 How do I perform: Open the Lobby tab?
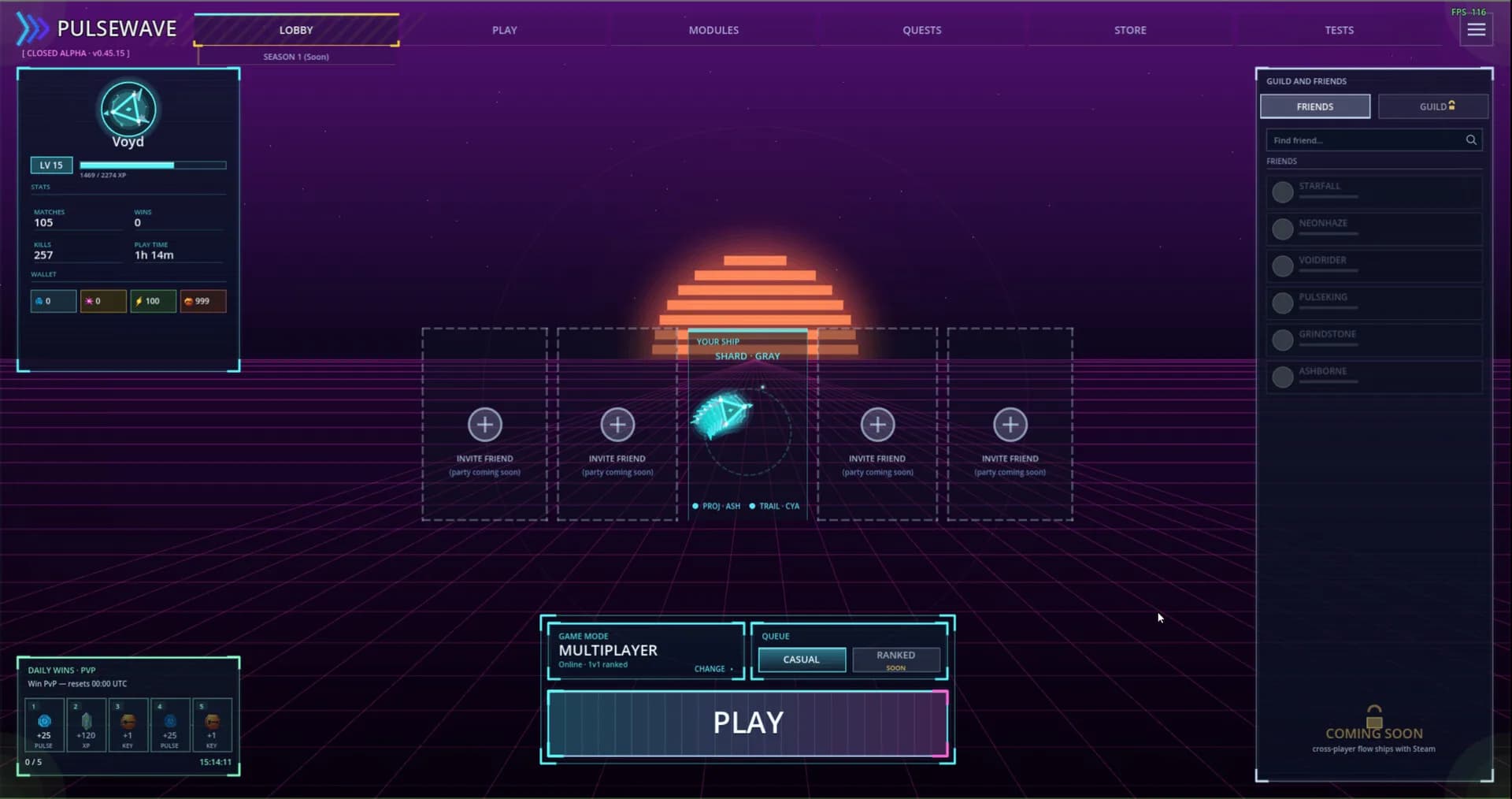pyautogui.click(x=296, y=30)
